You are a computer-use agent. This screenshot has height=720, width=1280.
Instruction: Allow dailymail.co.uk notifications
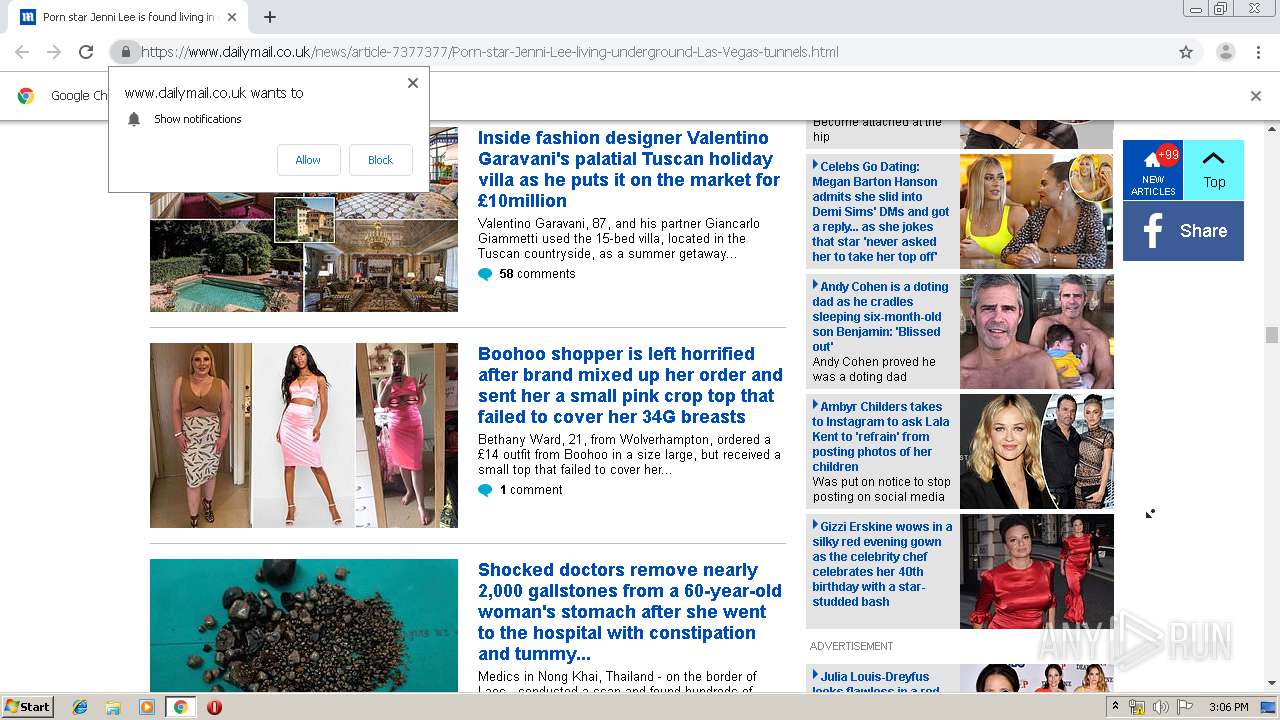click(308, 160)
